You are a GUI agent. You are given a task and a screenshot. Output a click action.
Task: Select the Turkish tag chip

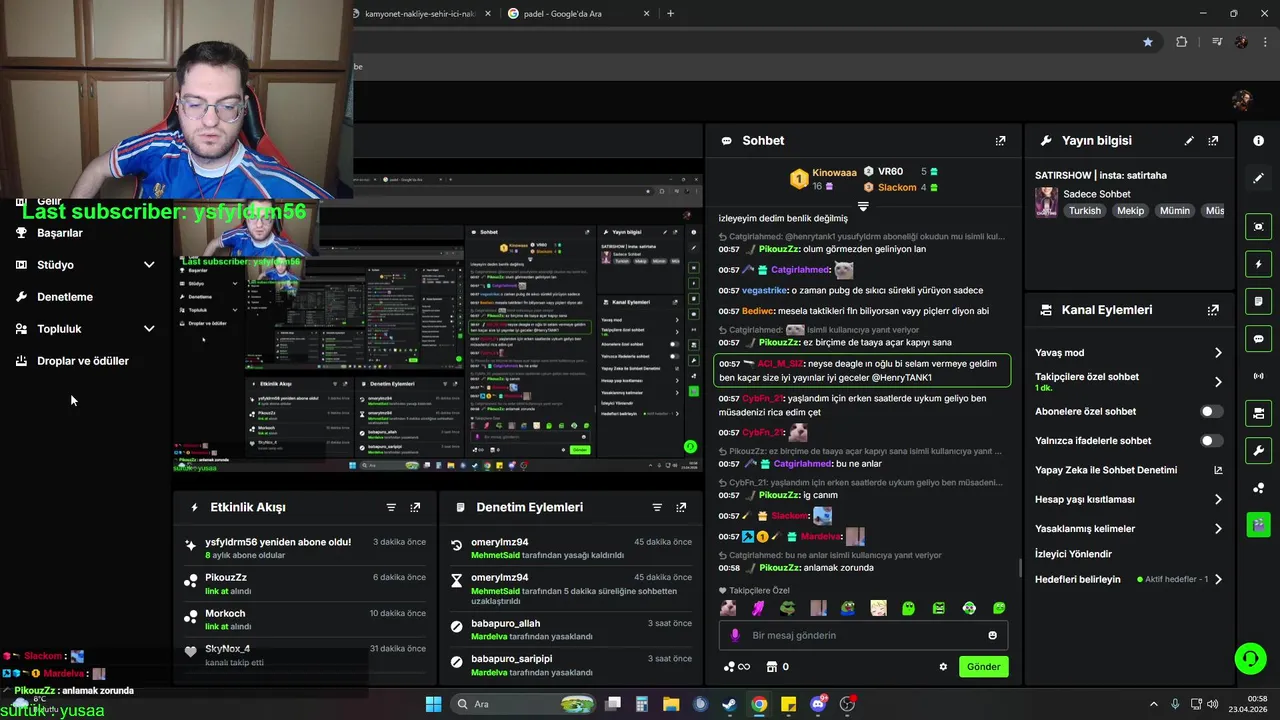point(1084,211)
